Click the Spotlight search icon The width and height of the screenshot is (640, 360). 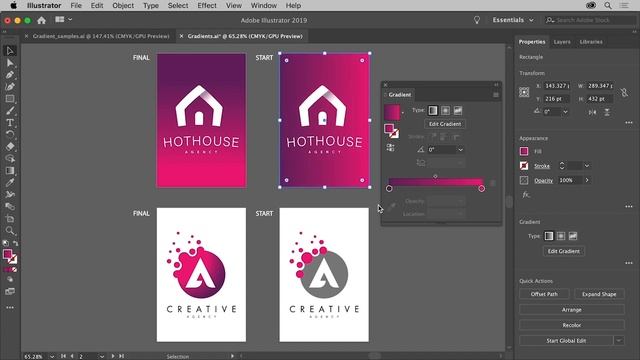(608, 5)
